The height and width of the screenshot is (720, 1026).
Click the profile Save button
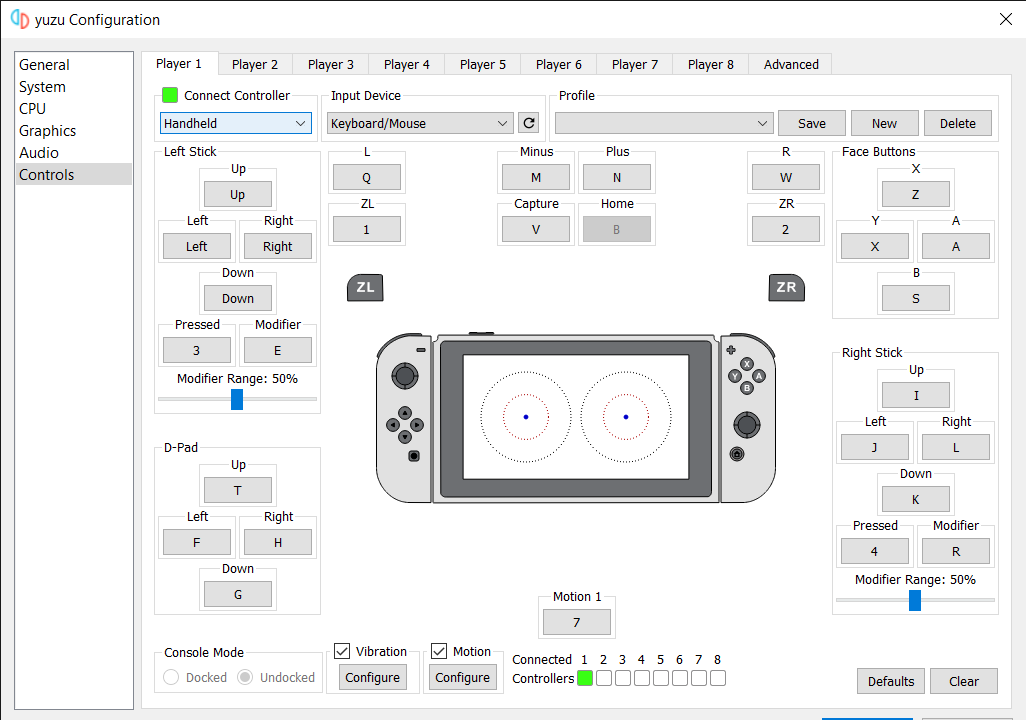coord(811,123)
